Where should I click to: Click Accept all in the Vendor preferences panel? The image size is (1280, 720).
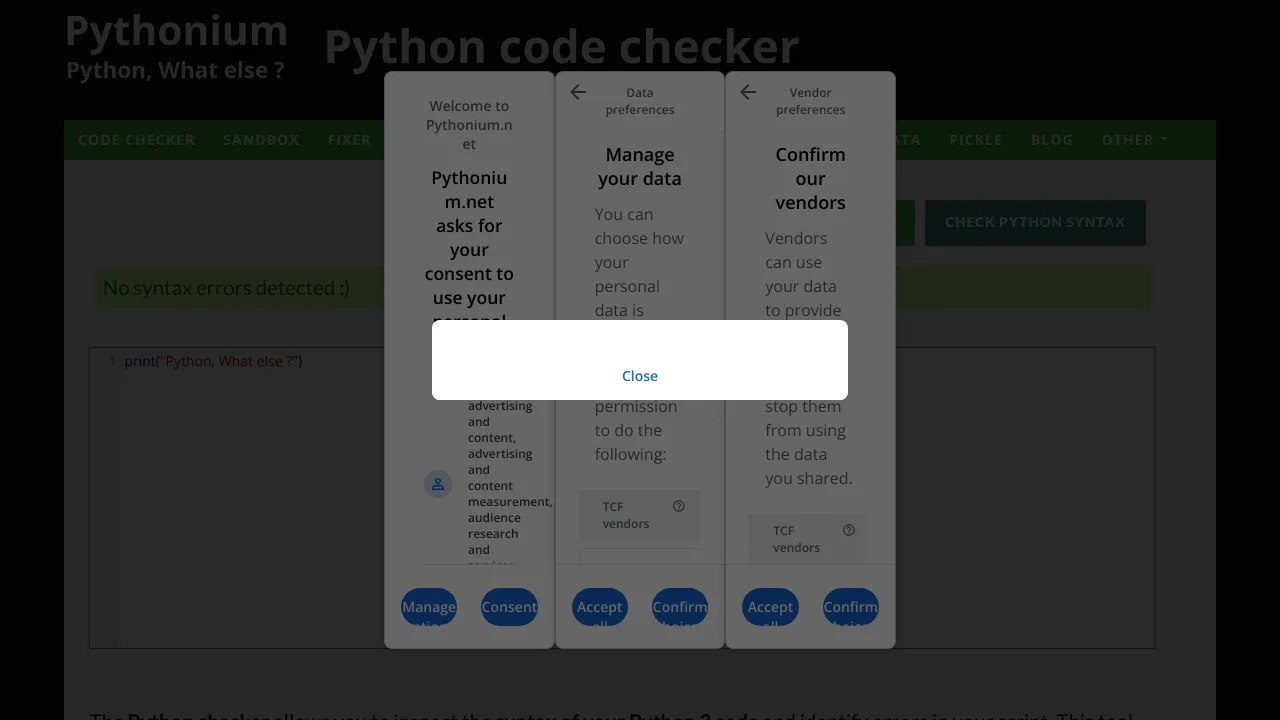(770, 607)
